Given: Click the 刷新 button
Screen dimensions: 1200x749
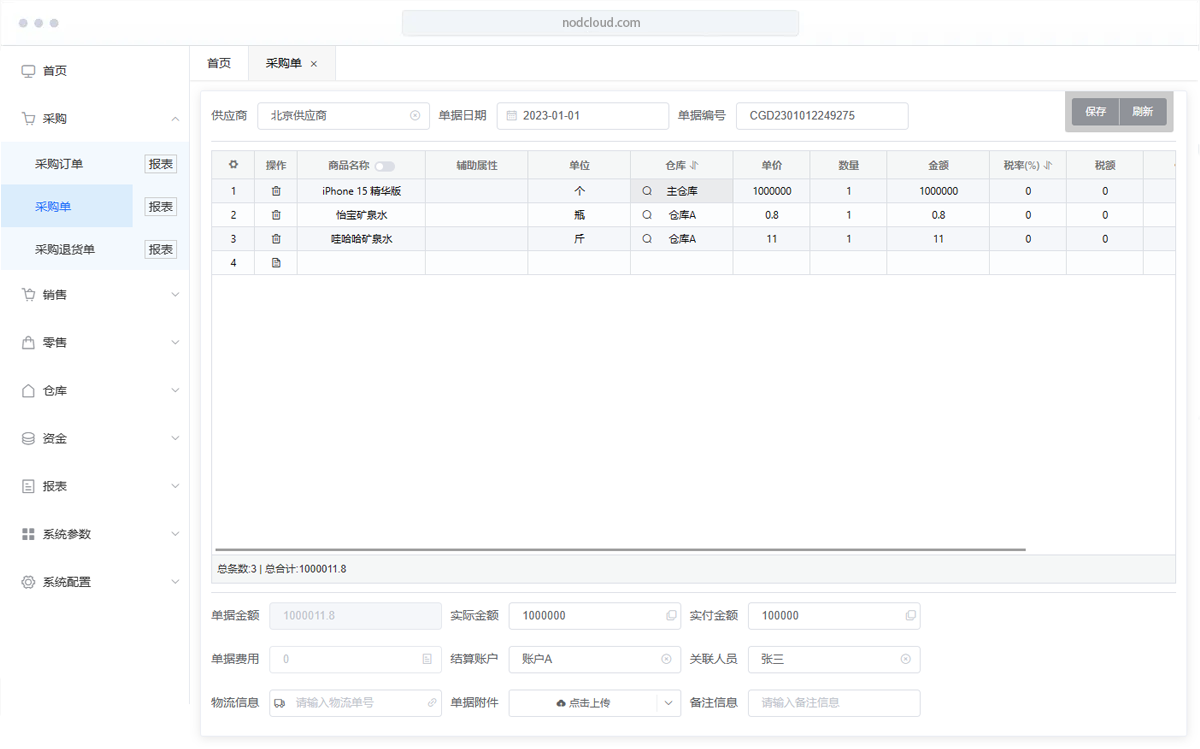Looking at the screenshot, I should click(1142, 112).
